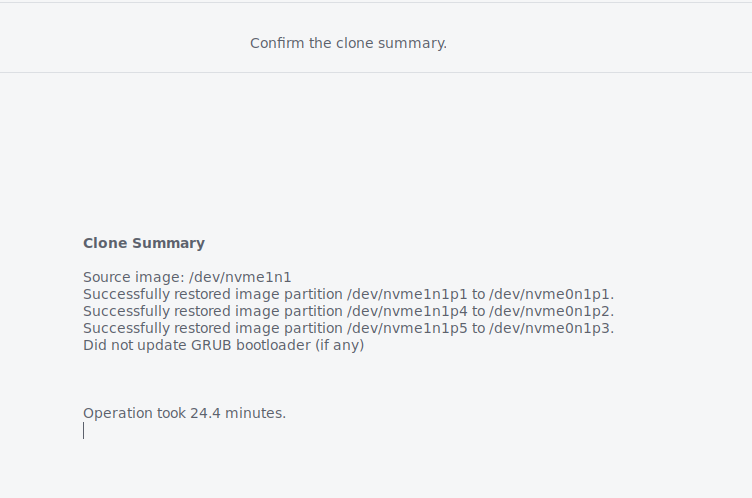
Task: Click the '(if any)' text
Action: tap(340, 345)
